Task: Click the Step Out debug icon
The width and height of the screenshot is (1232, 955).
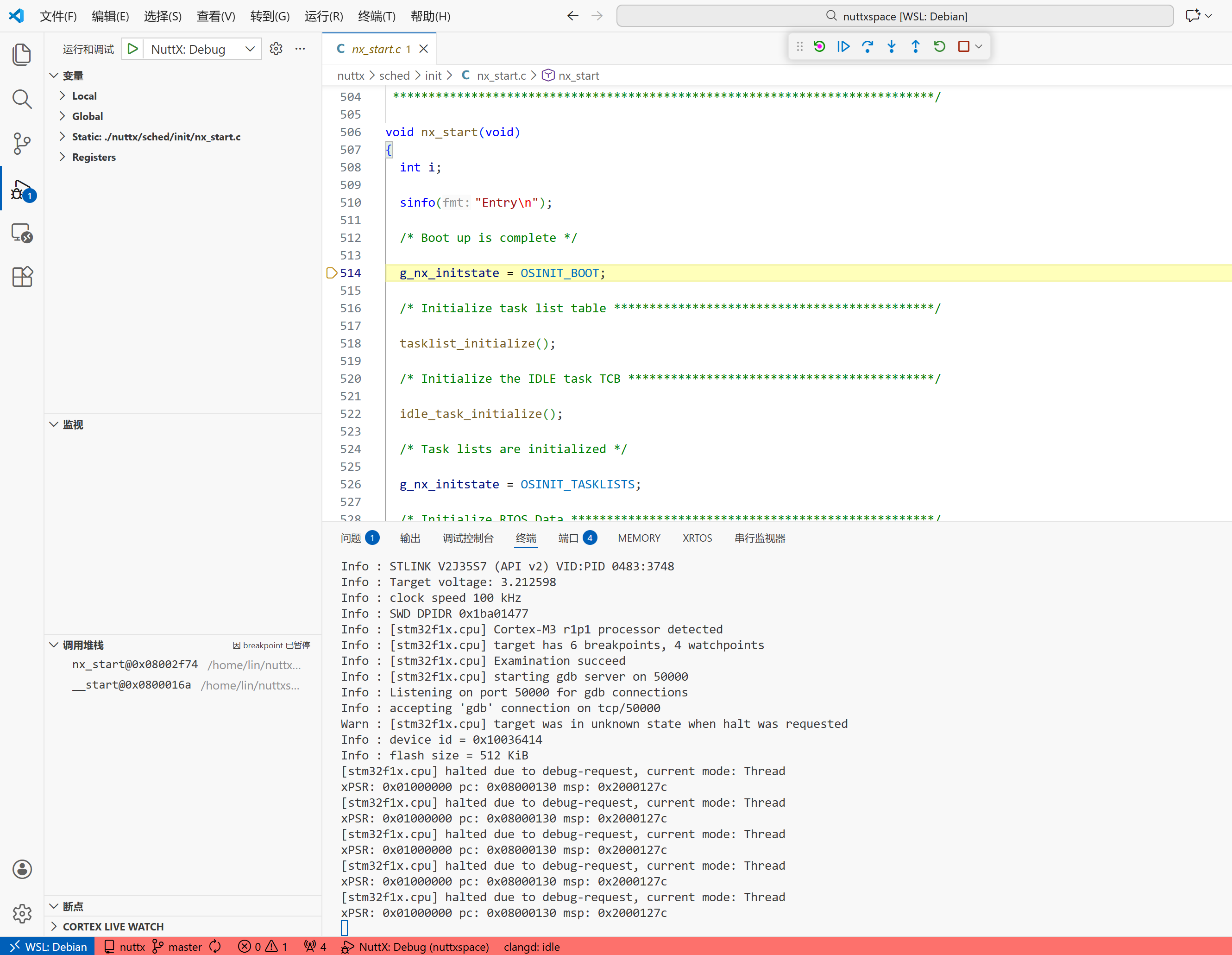Action: click(915, 47)
